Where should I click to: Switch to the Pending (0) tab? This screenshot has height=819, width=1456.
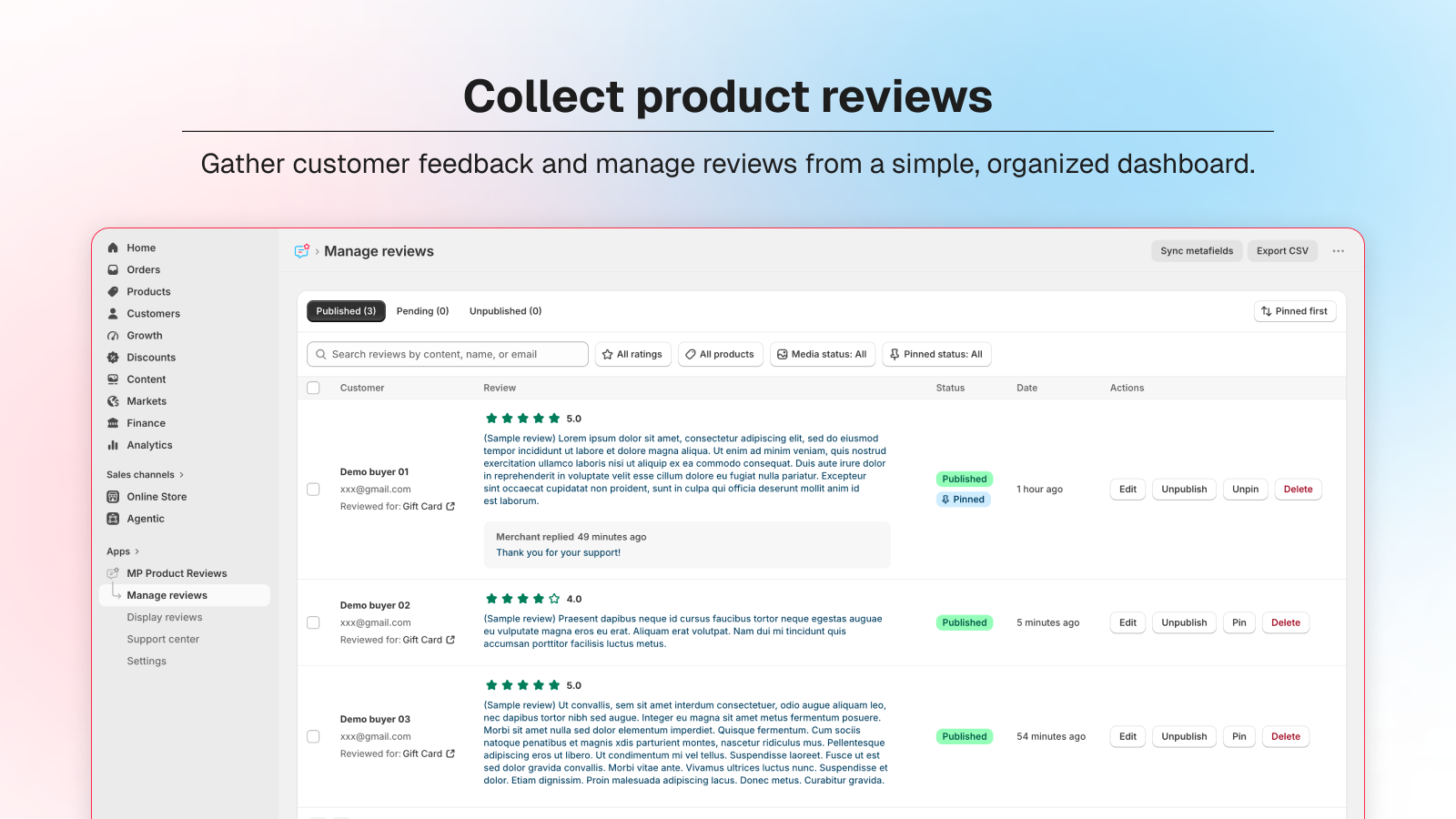(422, 311)
